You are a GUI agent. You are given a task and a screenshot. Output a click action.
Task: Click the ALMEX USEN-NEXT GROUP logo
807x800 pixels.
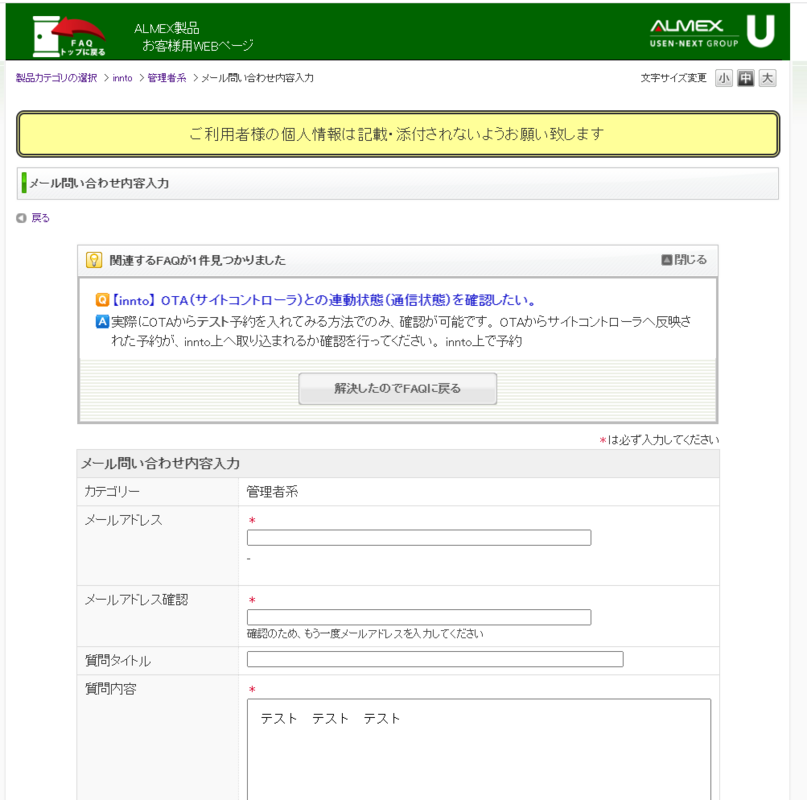712,33
